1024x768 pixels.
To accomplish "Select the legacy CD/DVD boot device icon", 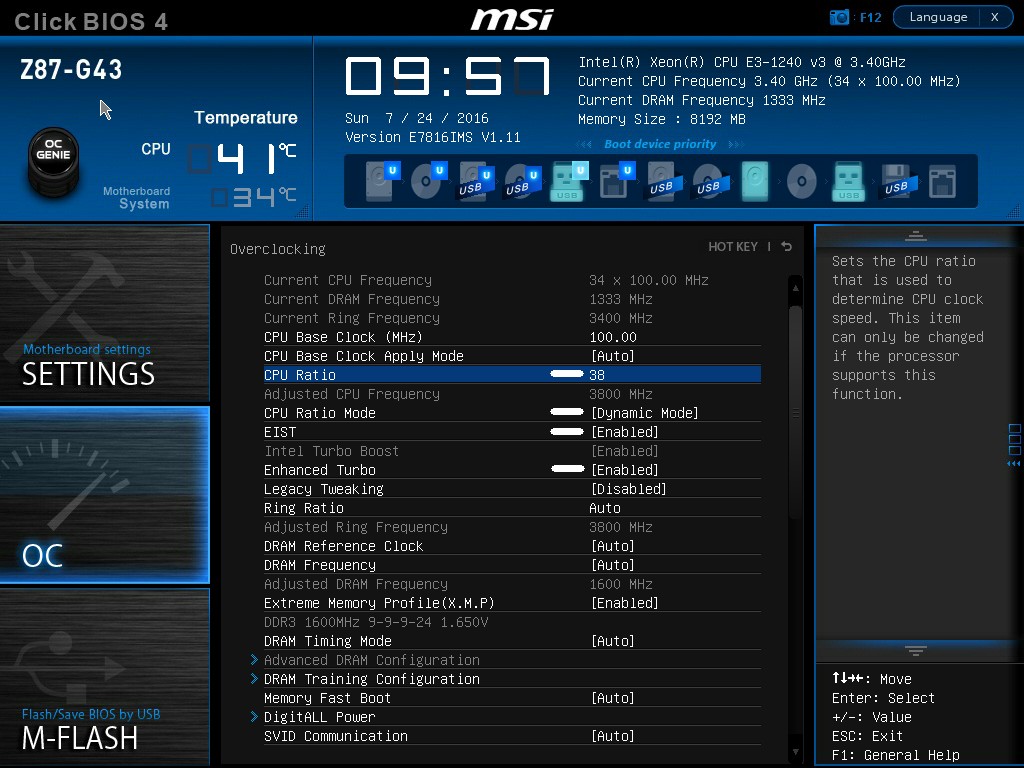I will (x=802, y=181).
